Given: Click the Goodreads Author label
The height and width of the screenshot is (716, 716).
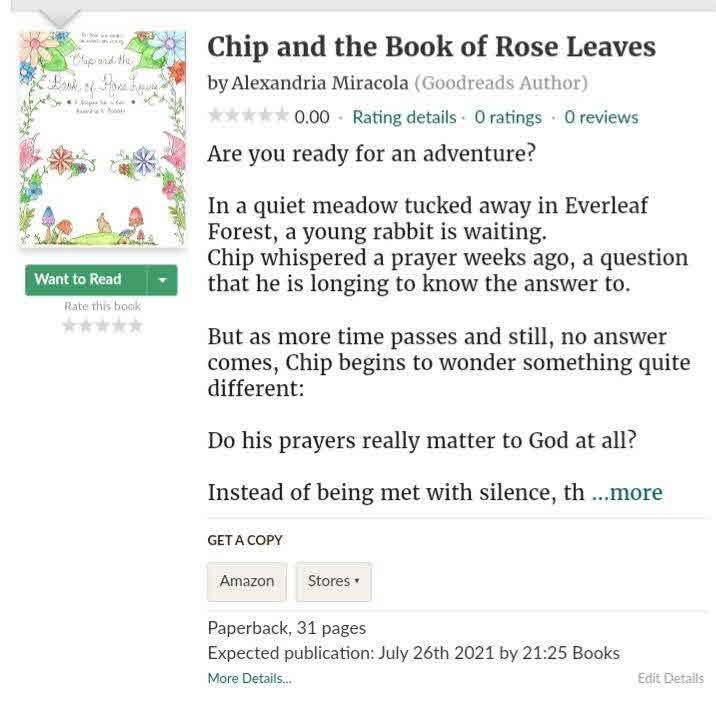Looking at the screenshot, I should pyautogui.click(x=501, y=83).
